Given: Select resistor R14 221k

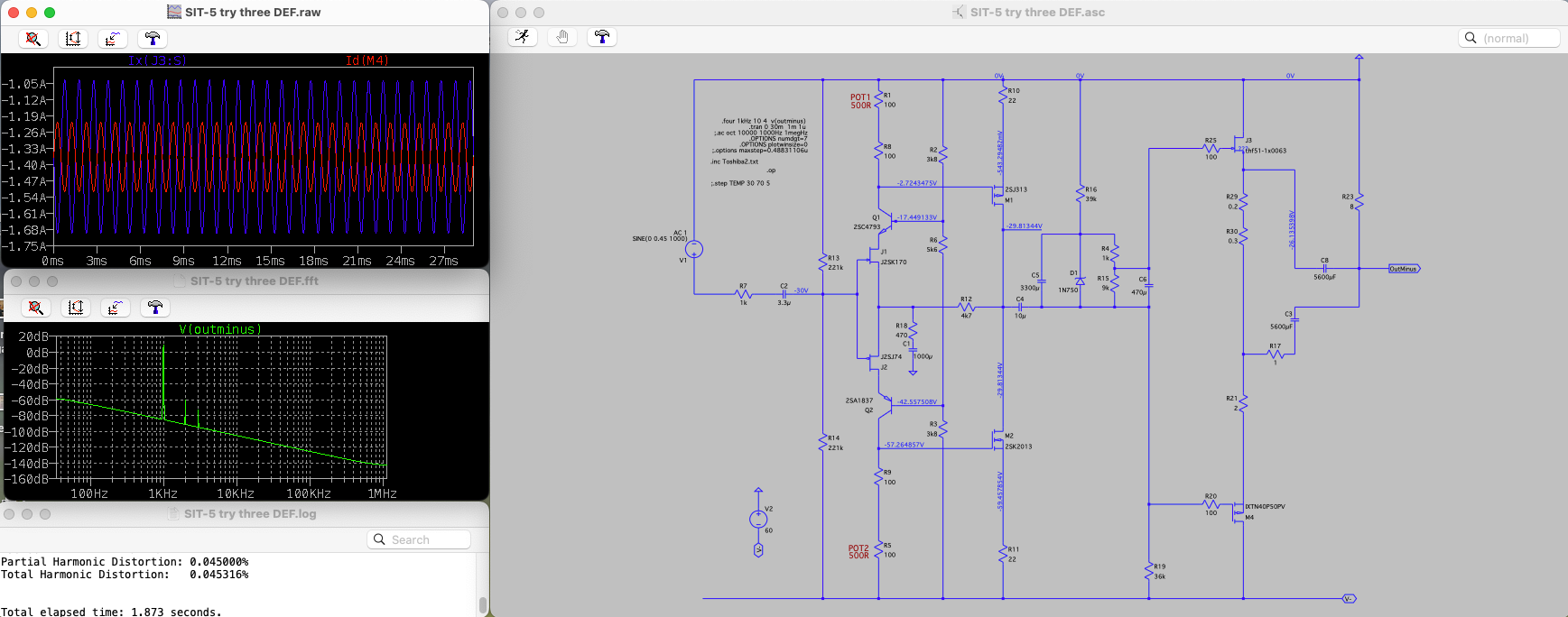Looking at the screenshot, I should (x=823, y=442).
